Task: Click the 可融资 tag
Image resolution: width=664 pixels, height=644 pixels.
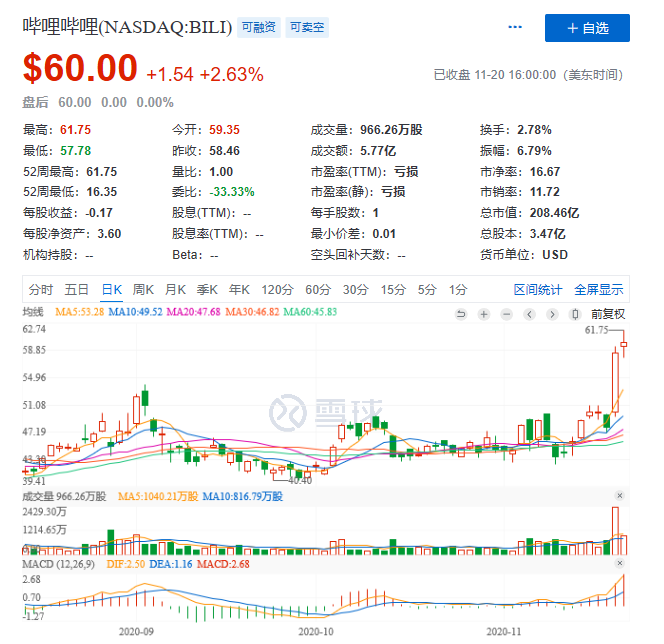Action: pyautogui.click(x=259, y=28)
